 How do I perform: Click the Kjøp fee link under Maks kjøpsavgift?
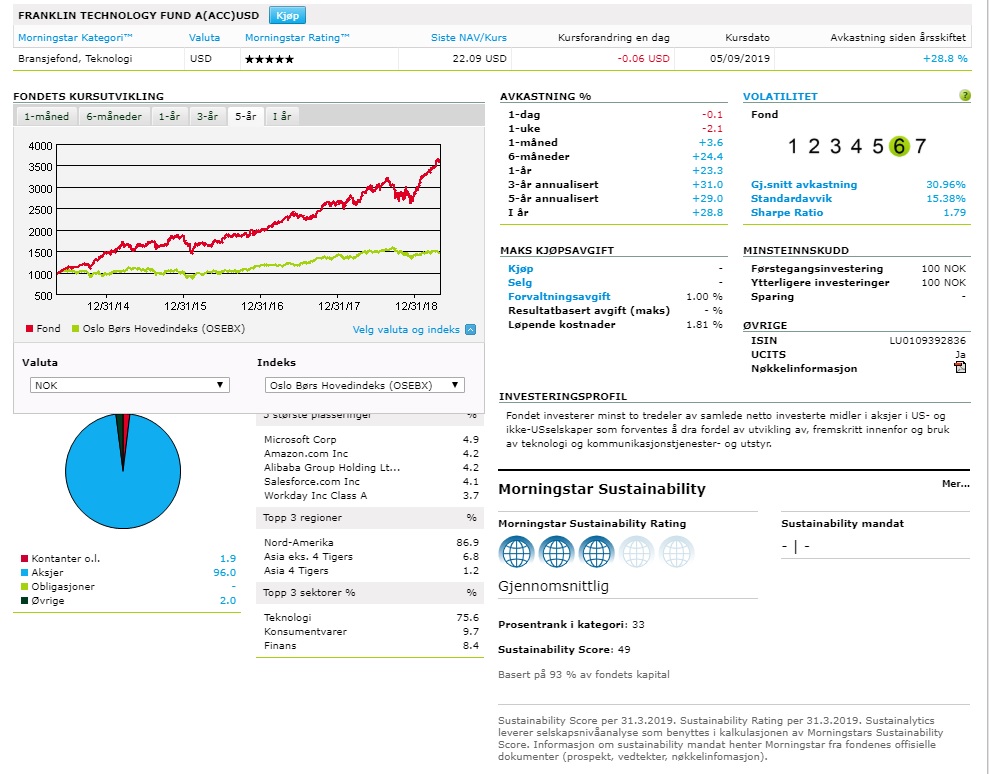521,268
